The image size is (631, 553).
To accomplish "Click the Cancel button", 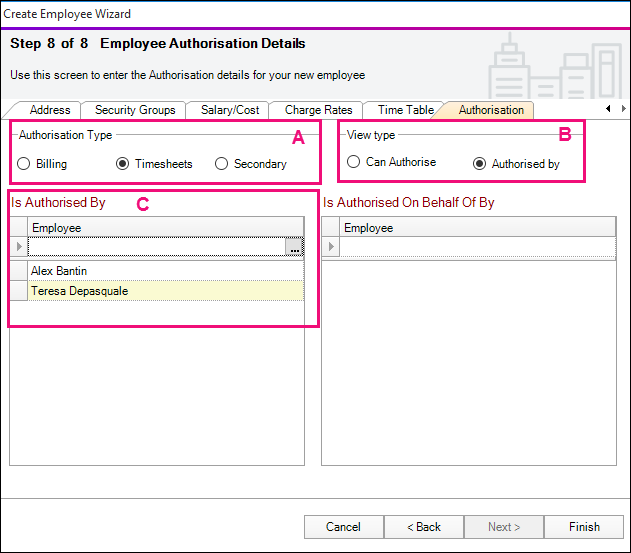I will tap(343, 527).
